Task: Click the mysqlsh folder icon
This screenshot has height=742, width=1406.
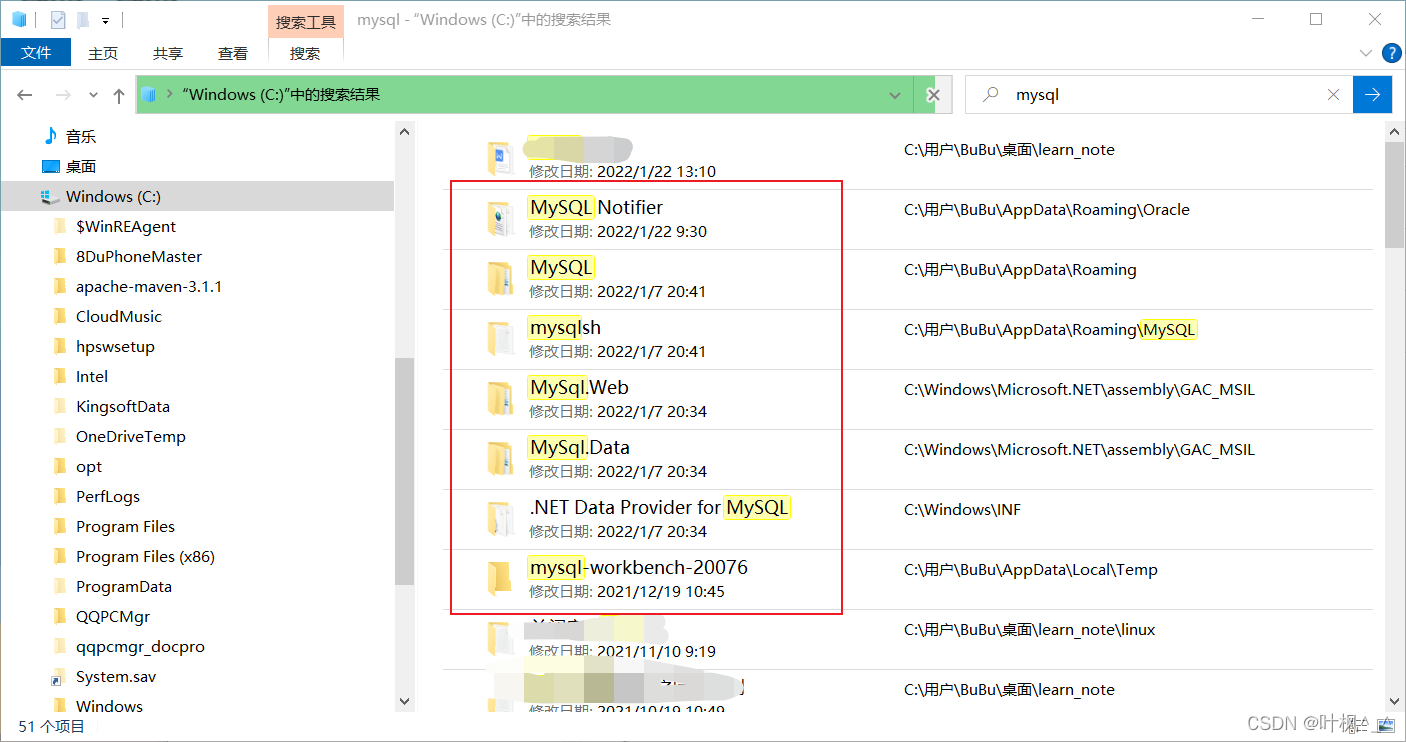Action: tap(500, 338)
